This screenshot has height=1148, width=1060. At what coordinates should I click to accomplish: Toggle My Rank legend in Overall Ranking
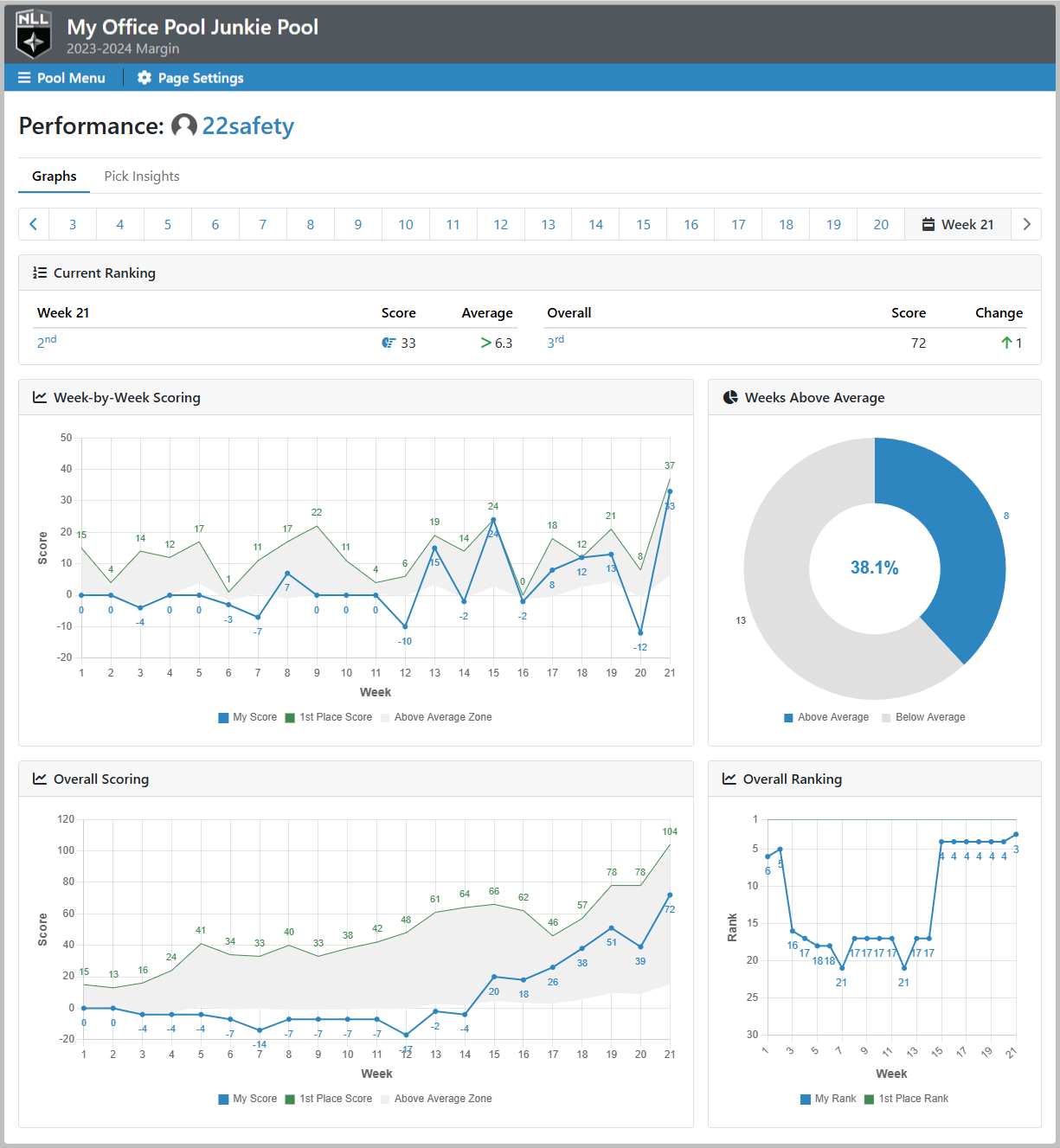point(828,1099)
